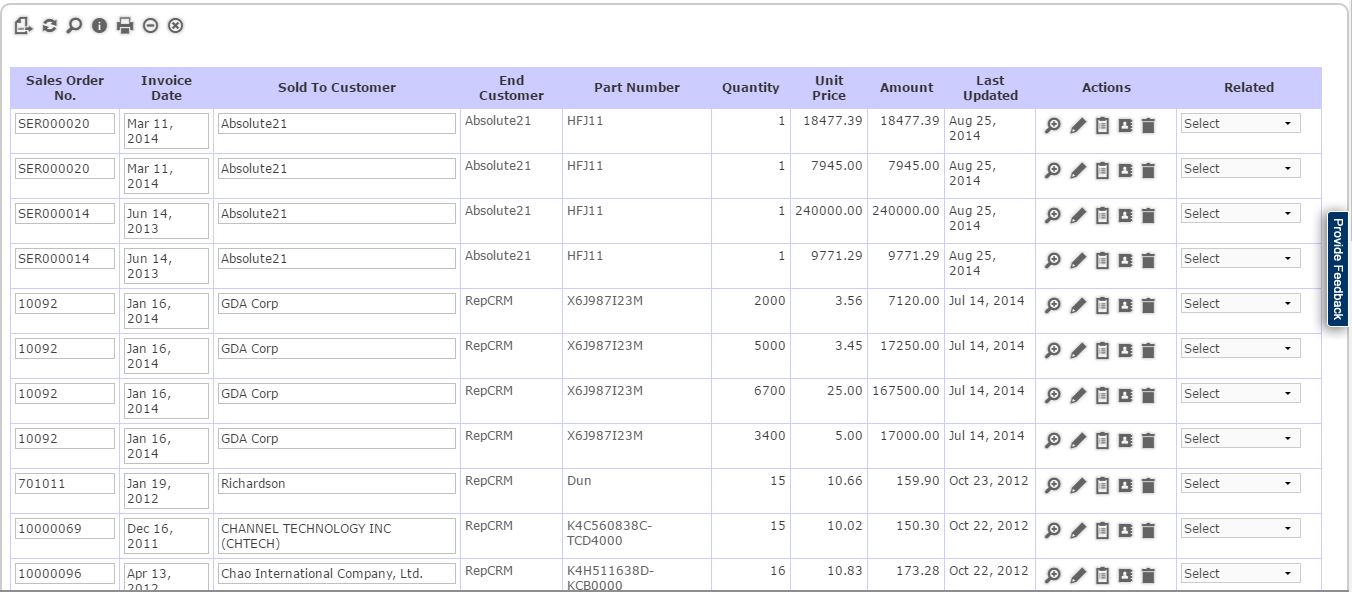Open Related dropdown for Richardson row
This screenshot has width=1352, height=592.
coord(1240,484)
